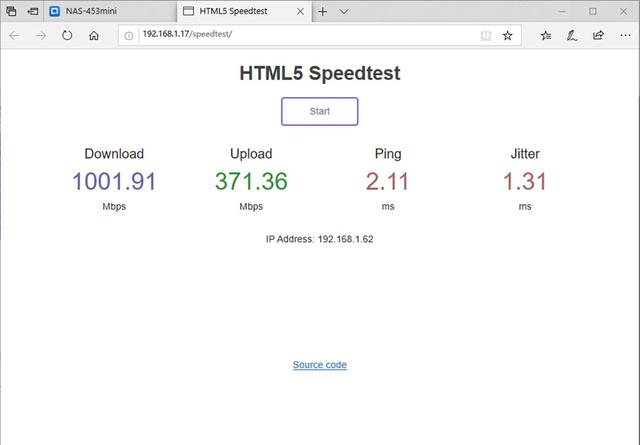Add page to favorites with star icon
Image resolution: width=640 pixels, height=445 pixels.
tap(507, 36)
